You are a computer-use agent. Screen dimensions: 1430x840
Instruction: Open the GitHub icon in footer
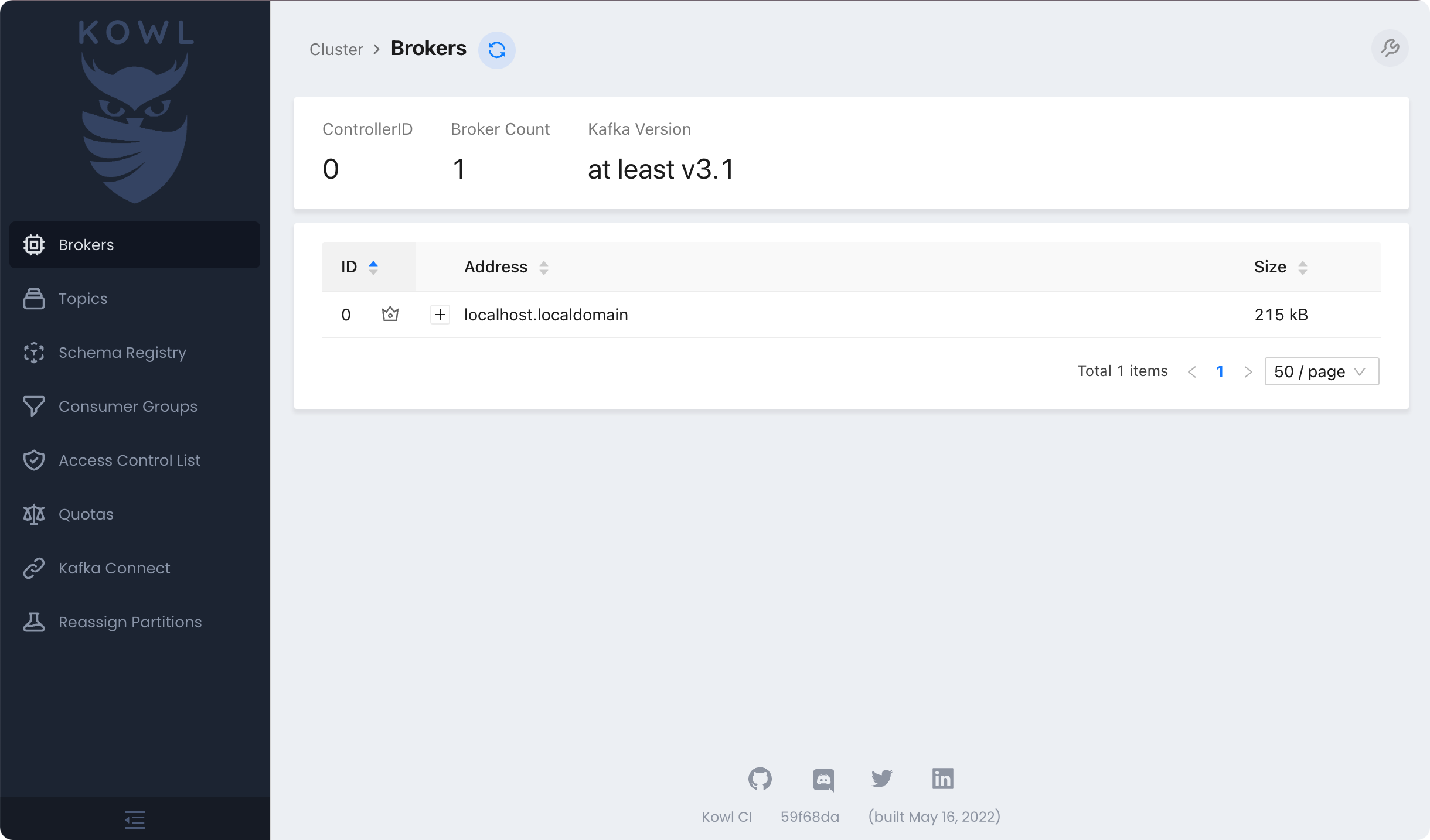pyautogui.click(x=760, y=778)
